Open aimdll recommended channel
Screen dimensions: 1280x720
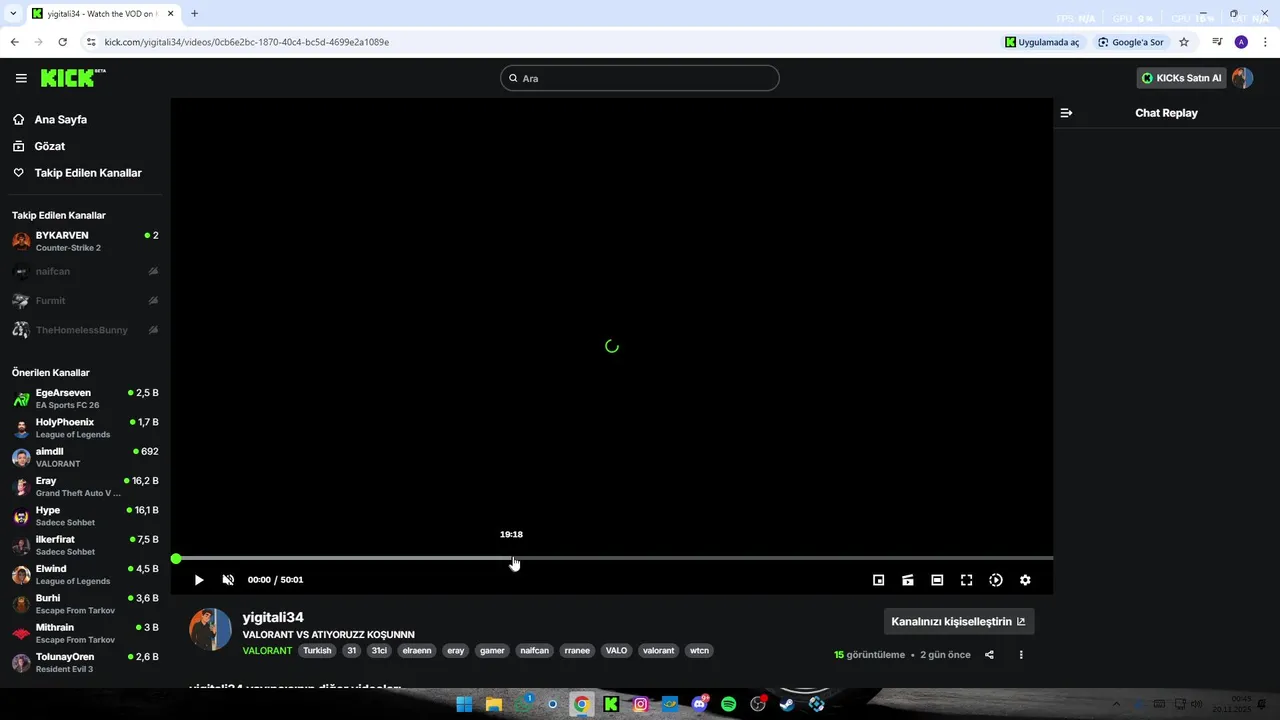[x=85, y=457]
